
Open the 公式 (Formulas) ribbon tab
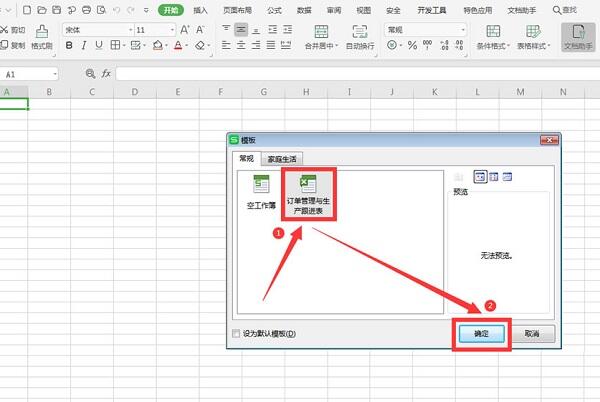point(274,10)
